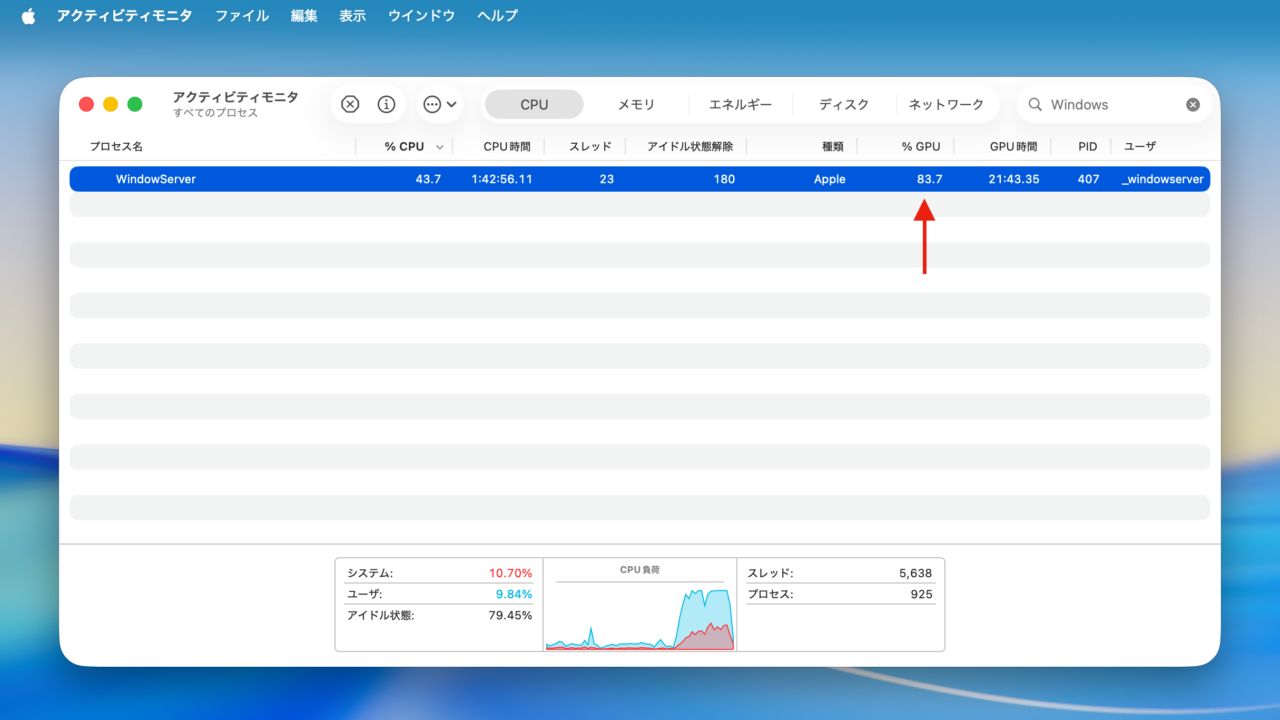The height and width of the screenshot is (720, 1280).
Task: Click the quit process (X) icon
Action: tap(350, 104)
